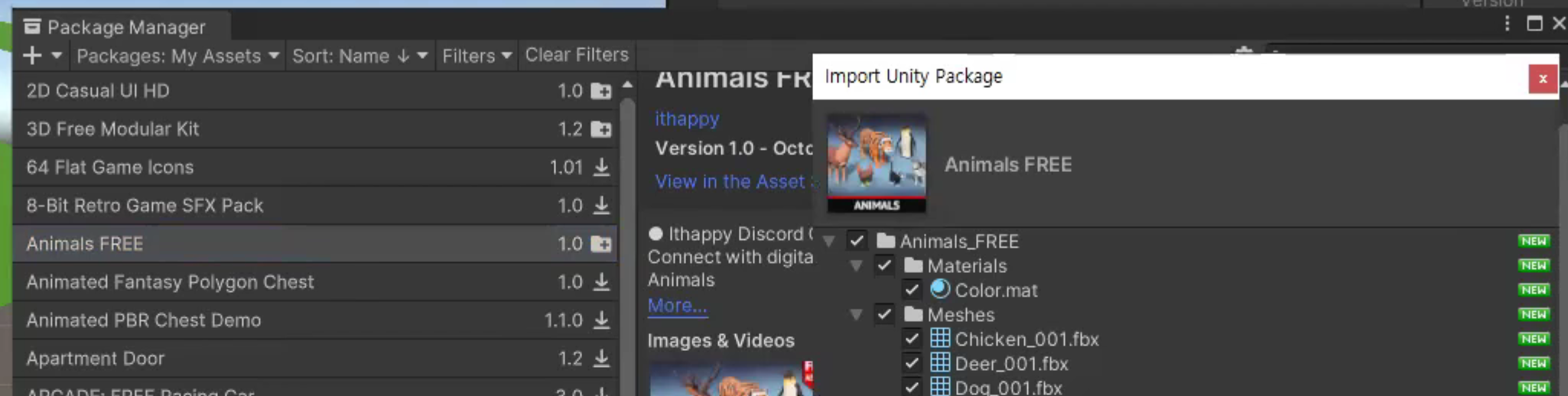Click the More... description link
Viewport: 1568px width, 396px height.
tap(677, 306)
